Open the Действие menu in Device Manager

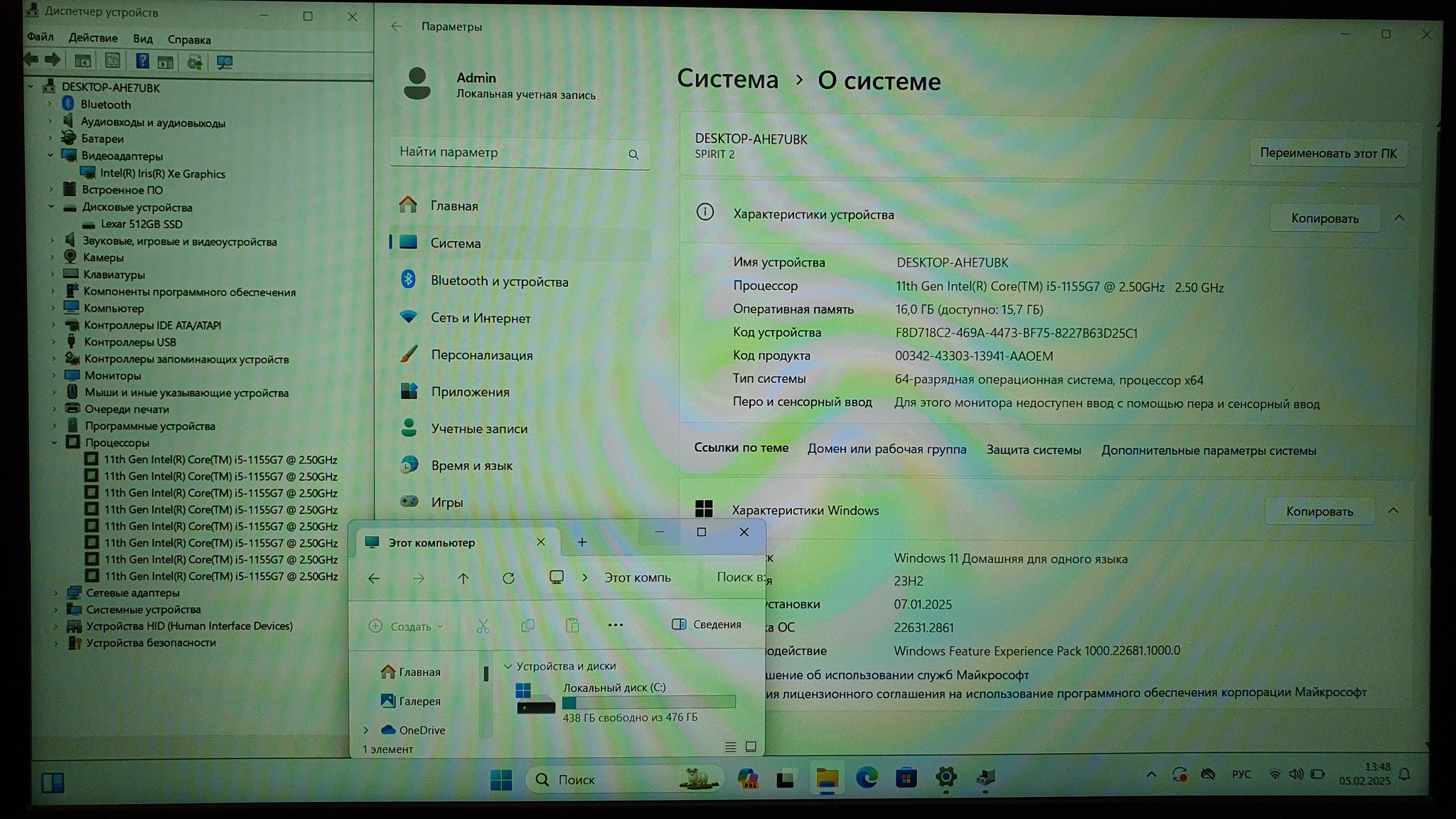(93, 38)
